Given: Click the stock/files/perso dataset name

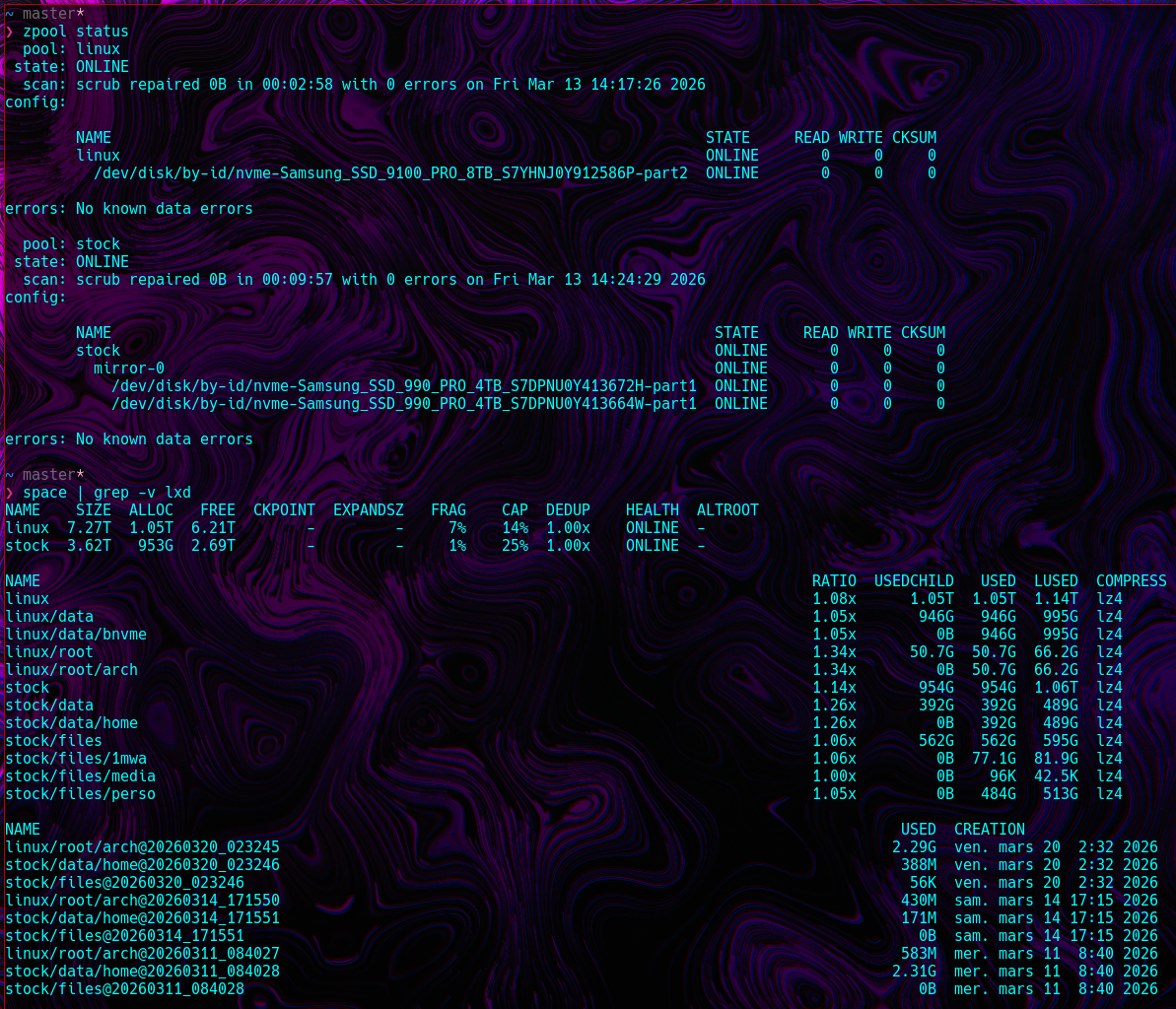Looking at the screenshot, I should pos(80,794).
